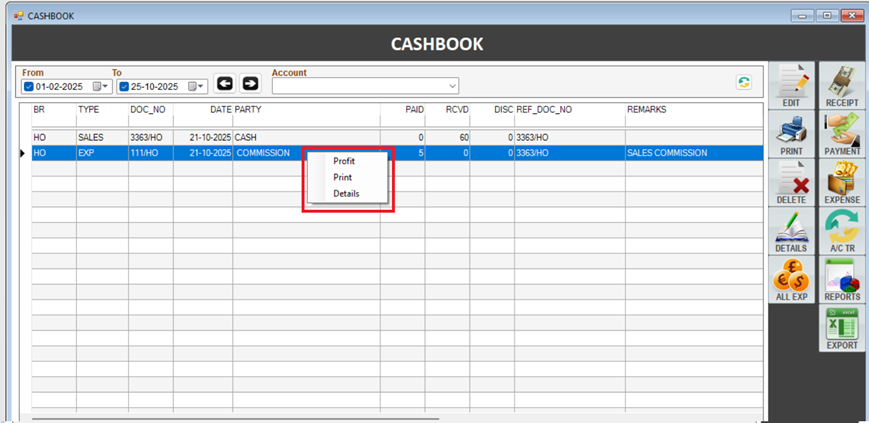Click the 3363/HO document number cell
This screenshot has width=869, height=423.
click(x=151, y=137)
